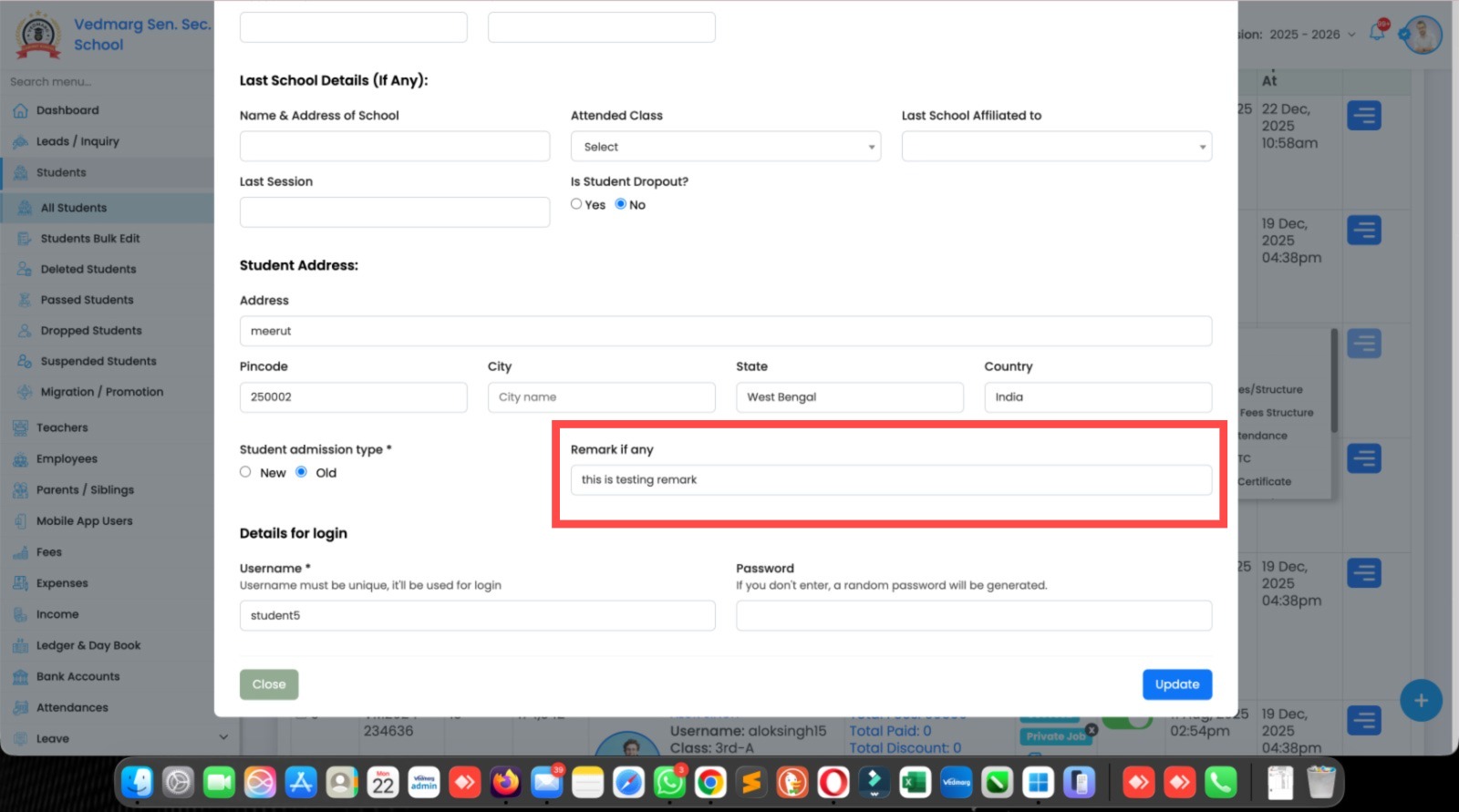
Task: Click the notification bell icon
Action: (x=1377, y=34)
